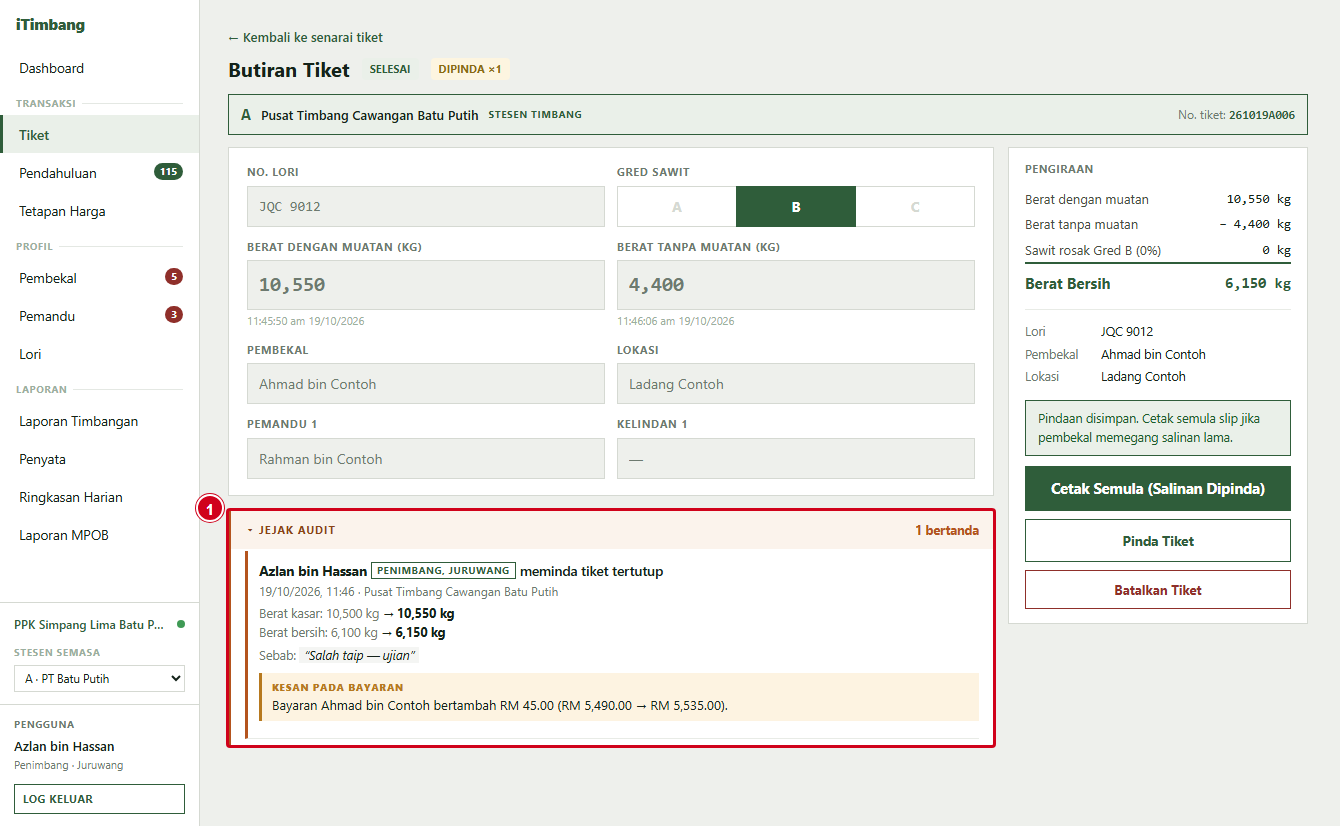The height and width of the screenshot is (826, 1340).
Task: Open Ringkasan Harian report
Action: [x=100, y=497]
